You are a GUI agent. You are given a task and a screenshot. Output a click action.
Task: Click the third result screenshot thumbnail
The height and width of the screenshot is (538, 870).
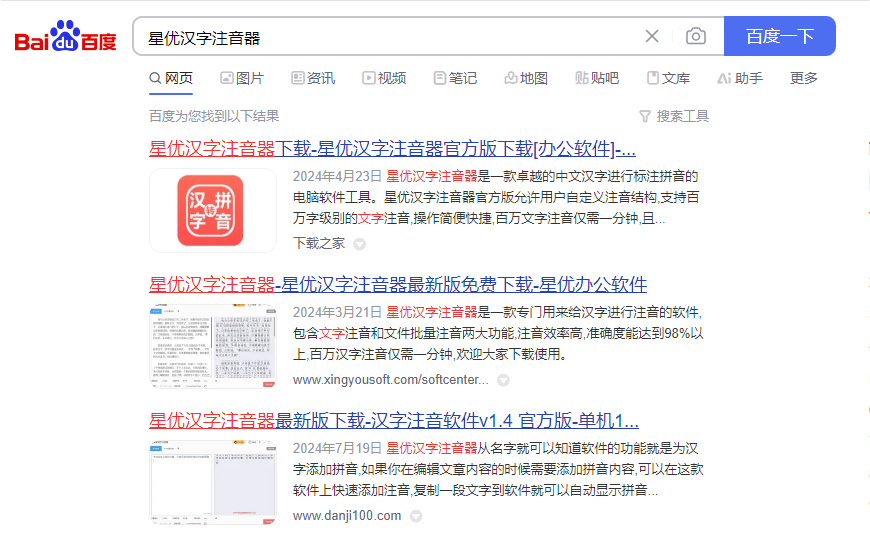[213, 482]
